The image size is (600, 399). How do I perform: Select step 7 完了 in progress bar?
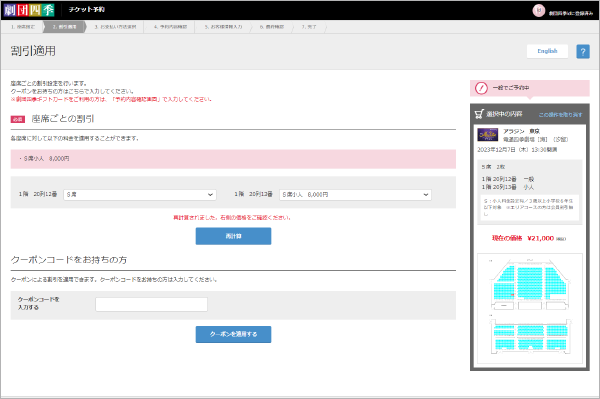[309, 27]
